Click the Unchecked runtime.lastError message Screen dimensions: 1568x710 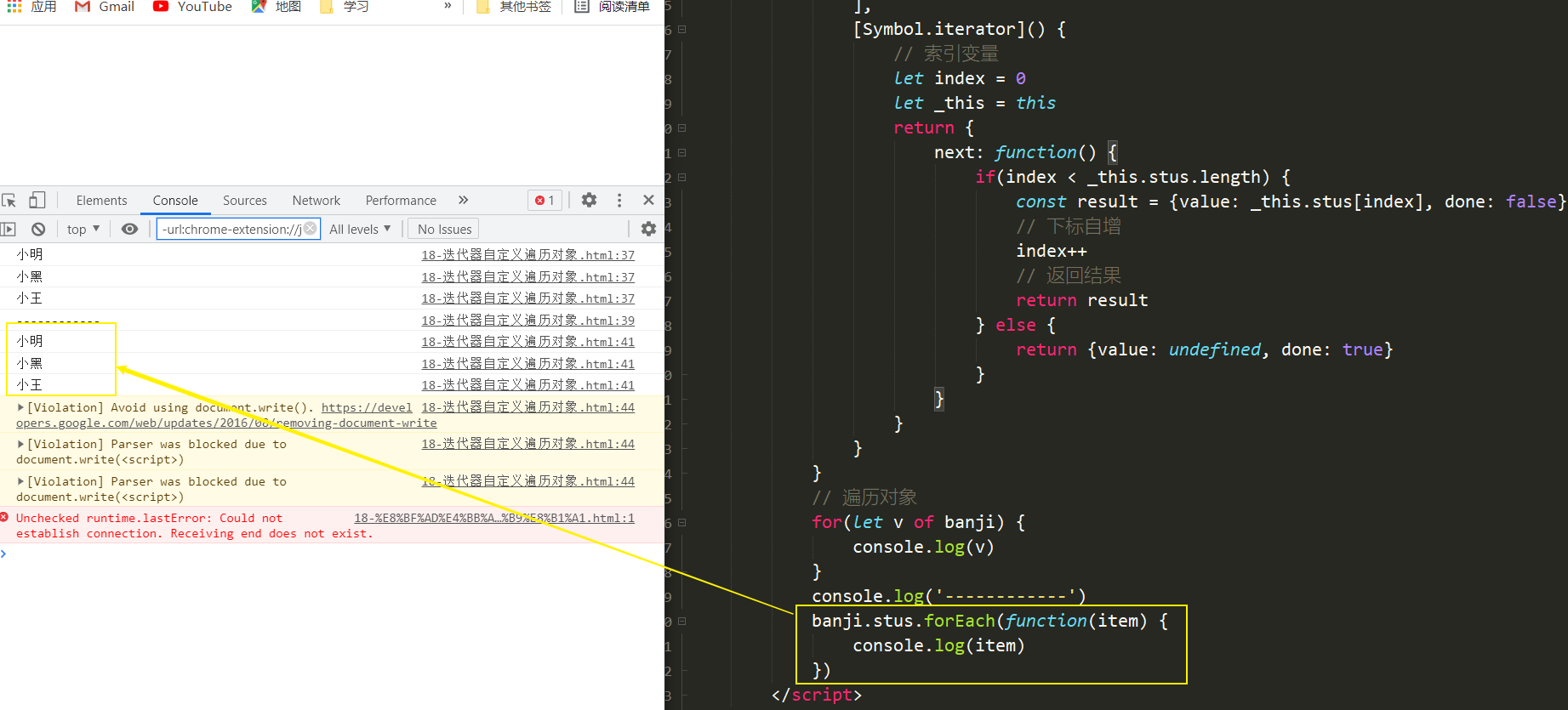[x=194, y=525]
